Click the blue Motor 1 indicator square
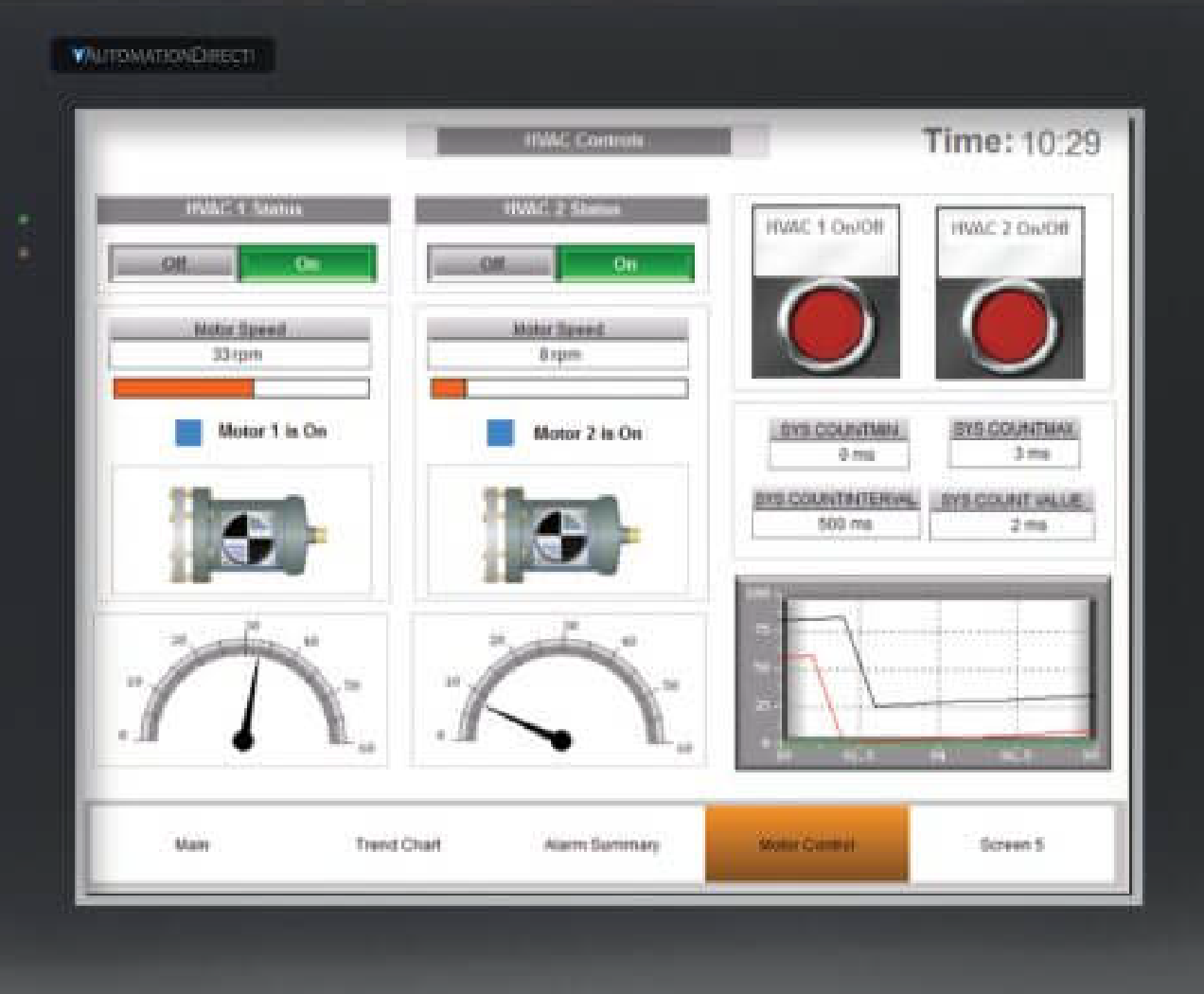 point(188,432)
